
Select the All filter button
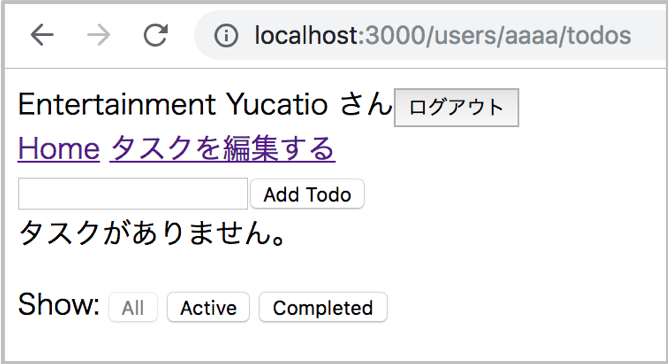pyautogui.click(x=133, y=307)
